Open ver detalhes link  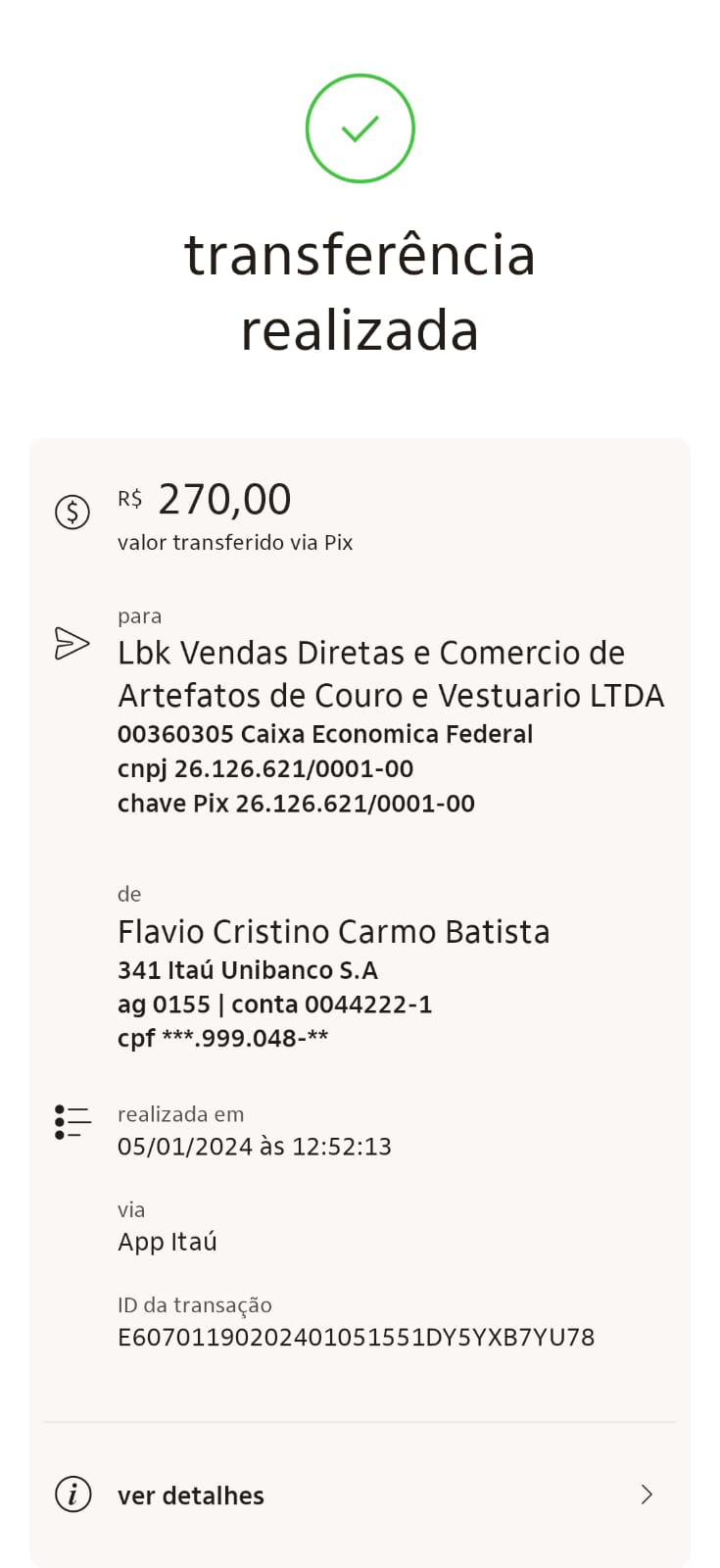pyautogui.click(x=191, y=1495)
